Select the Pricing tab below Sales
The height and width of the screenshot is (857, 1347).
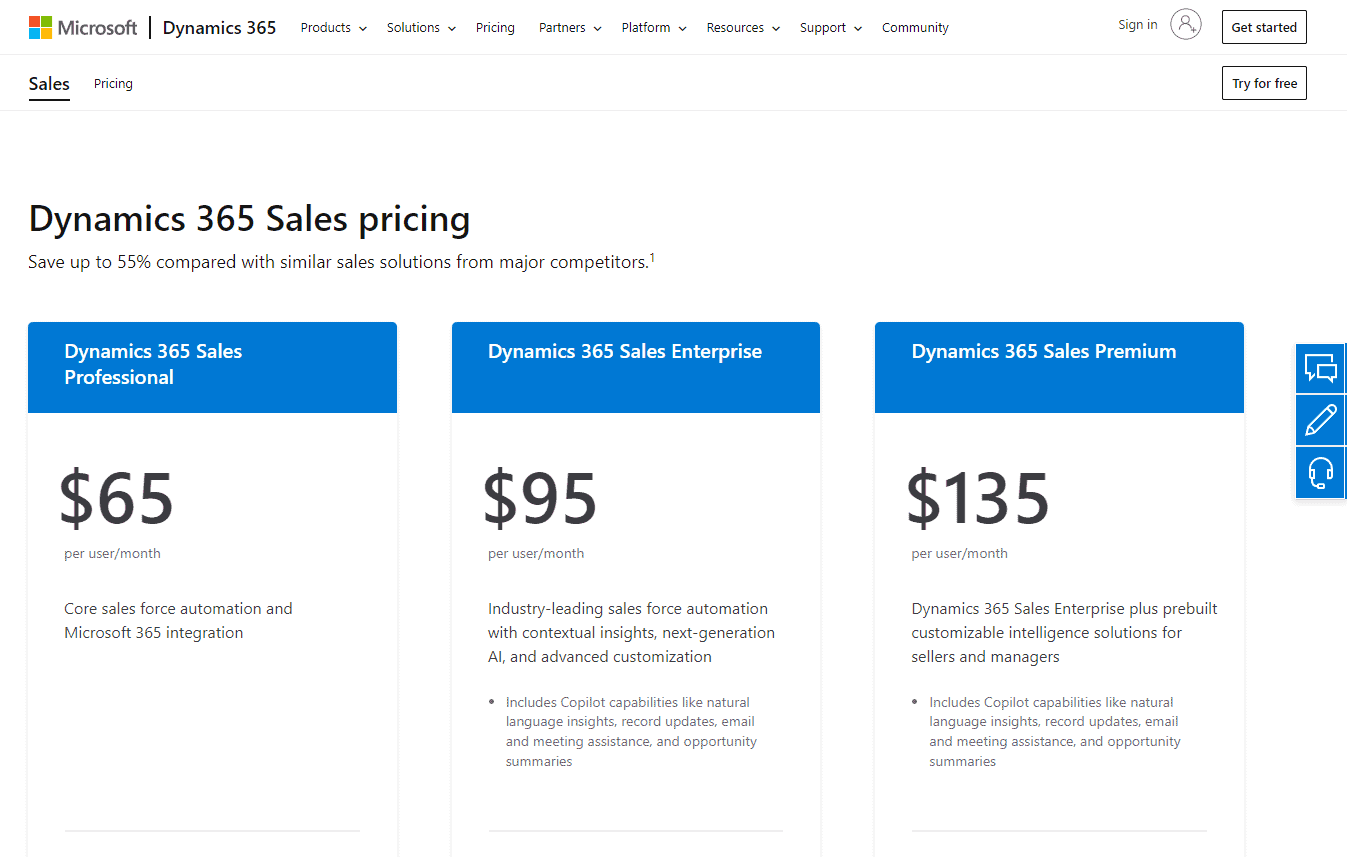coord(113,83)
